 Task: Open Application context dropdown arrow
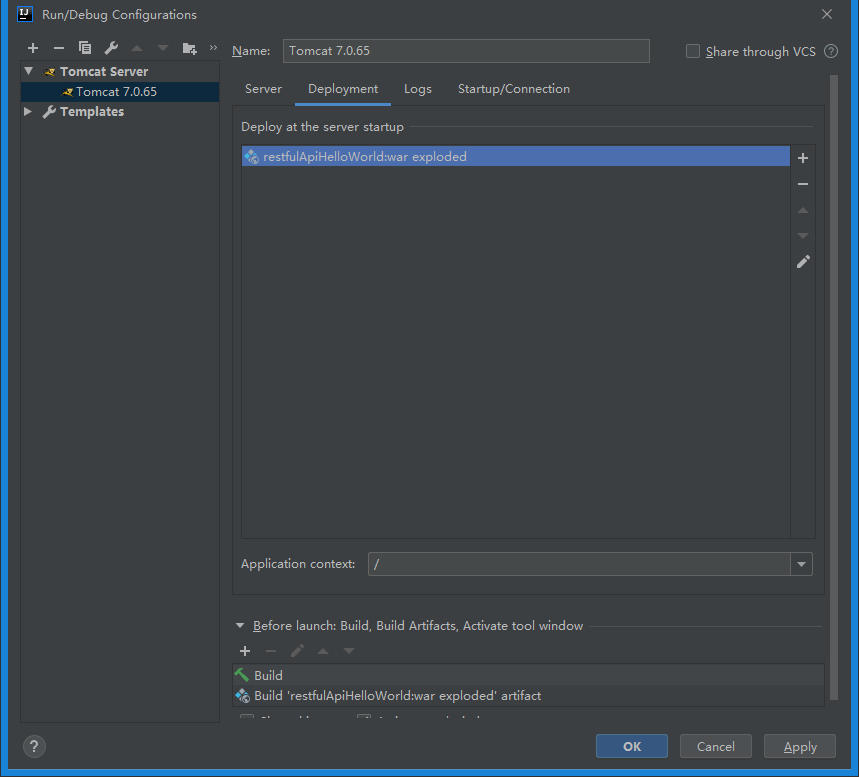tap(801, 564)
